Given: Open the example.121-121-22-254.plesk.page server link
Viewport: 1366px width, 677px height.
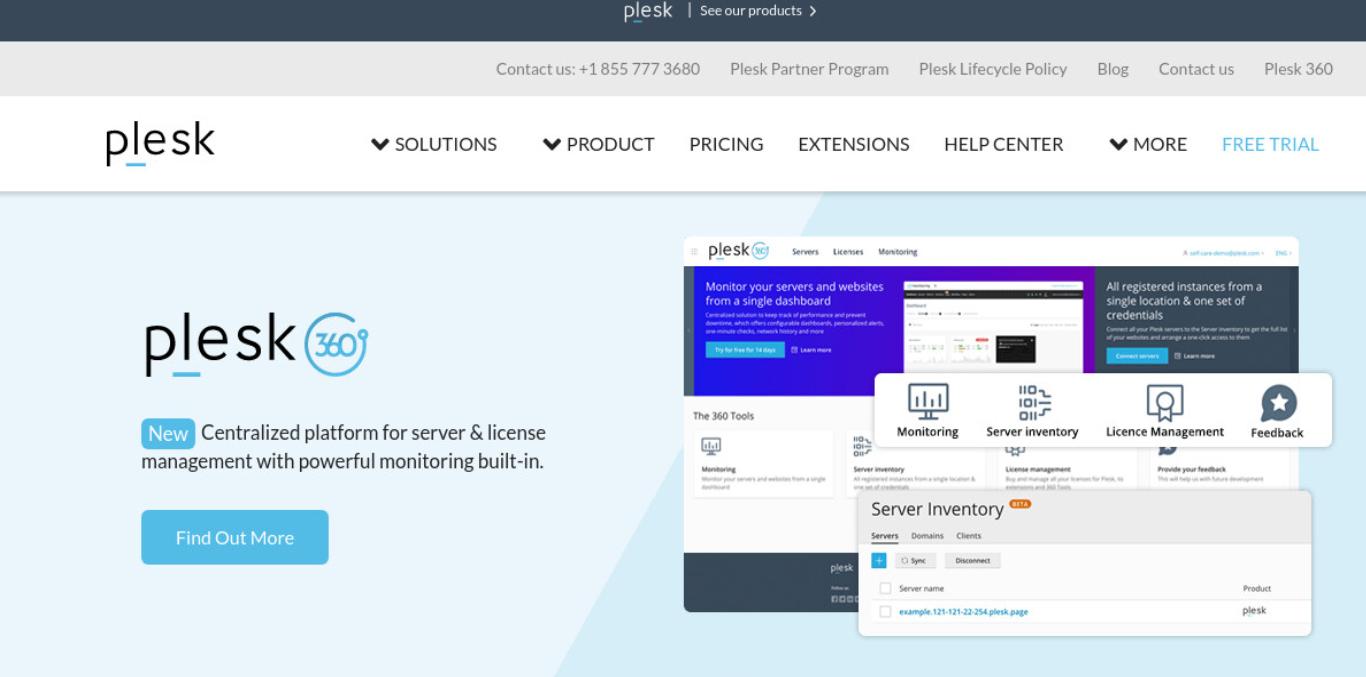Looking at the screenshot, I should tap(963, 612).
